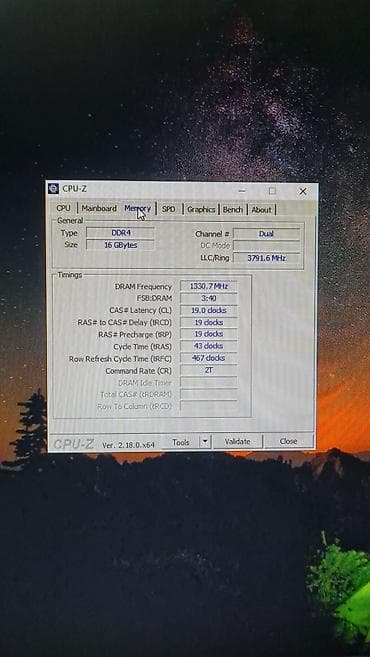The height and width of the screenshot is (657, 370).
Task: Click the Size field 16 GBytes
Action: pyautogui.click(x=120, y=245)
